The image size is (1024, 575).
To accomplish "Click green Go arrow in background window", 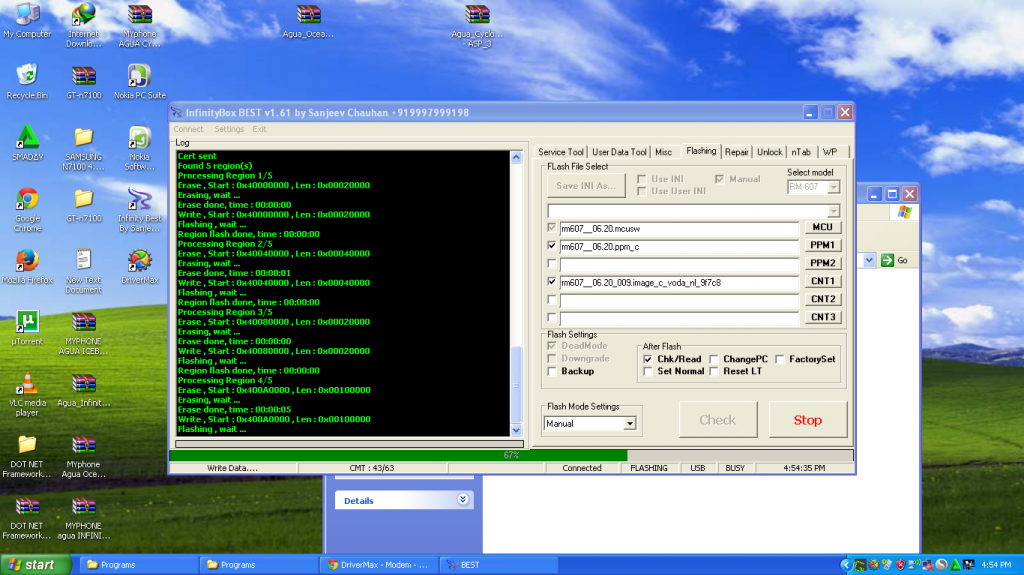I will pos(887,260).
